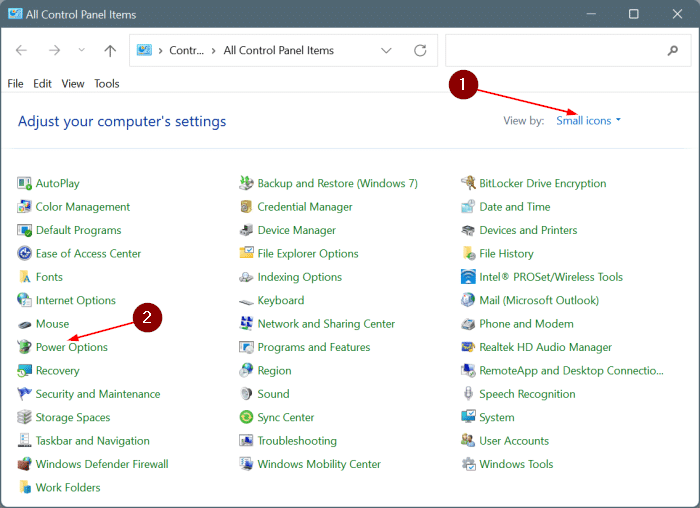Click the AutoPlay icon
This screenshot has height=508, width=700.
[24, 183]
